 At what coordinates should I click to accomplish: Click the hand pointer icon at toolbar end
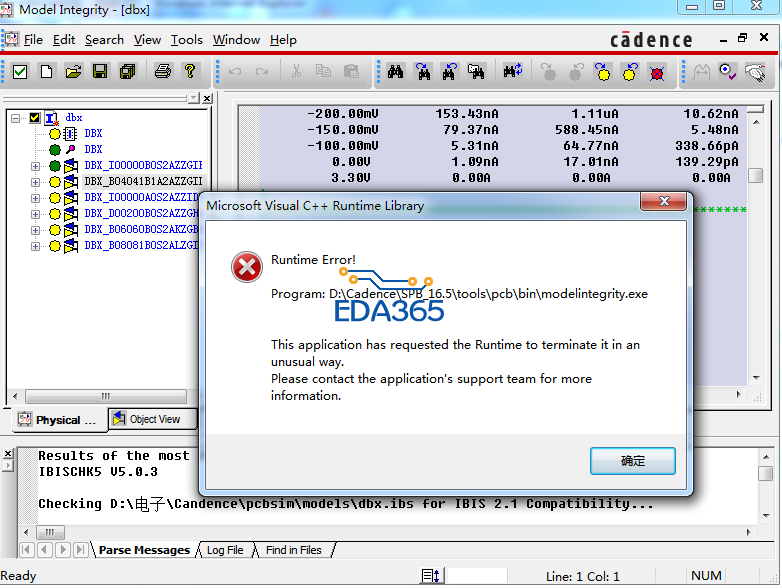(755, 72)
